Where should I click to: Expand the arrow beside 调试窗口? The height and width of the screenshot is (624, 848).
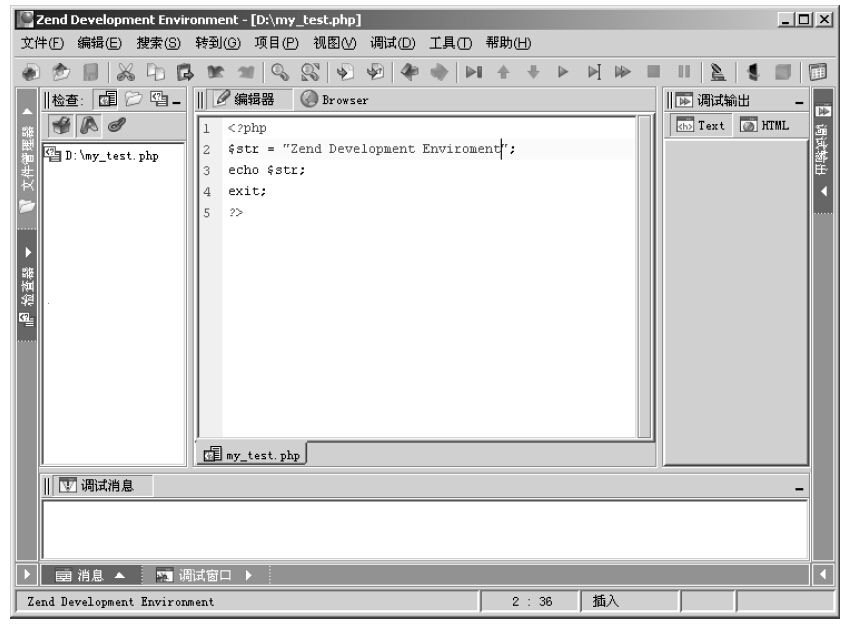248,575
